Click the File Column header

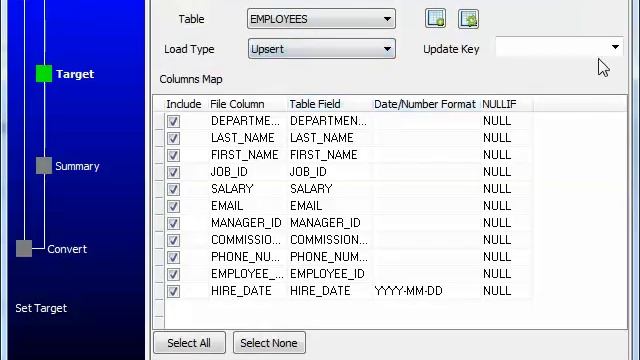[237, 104]
